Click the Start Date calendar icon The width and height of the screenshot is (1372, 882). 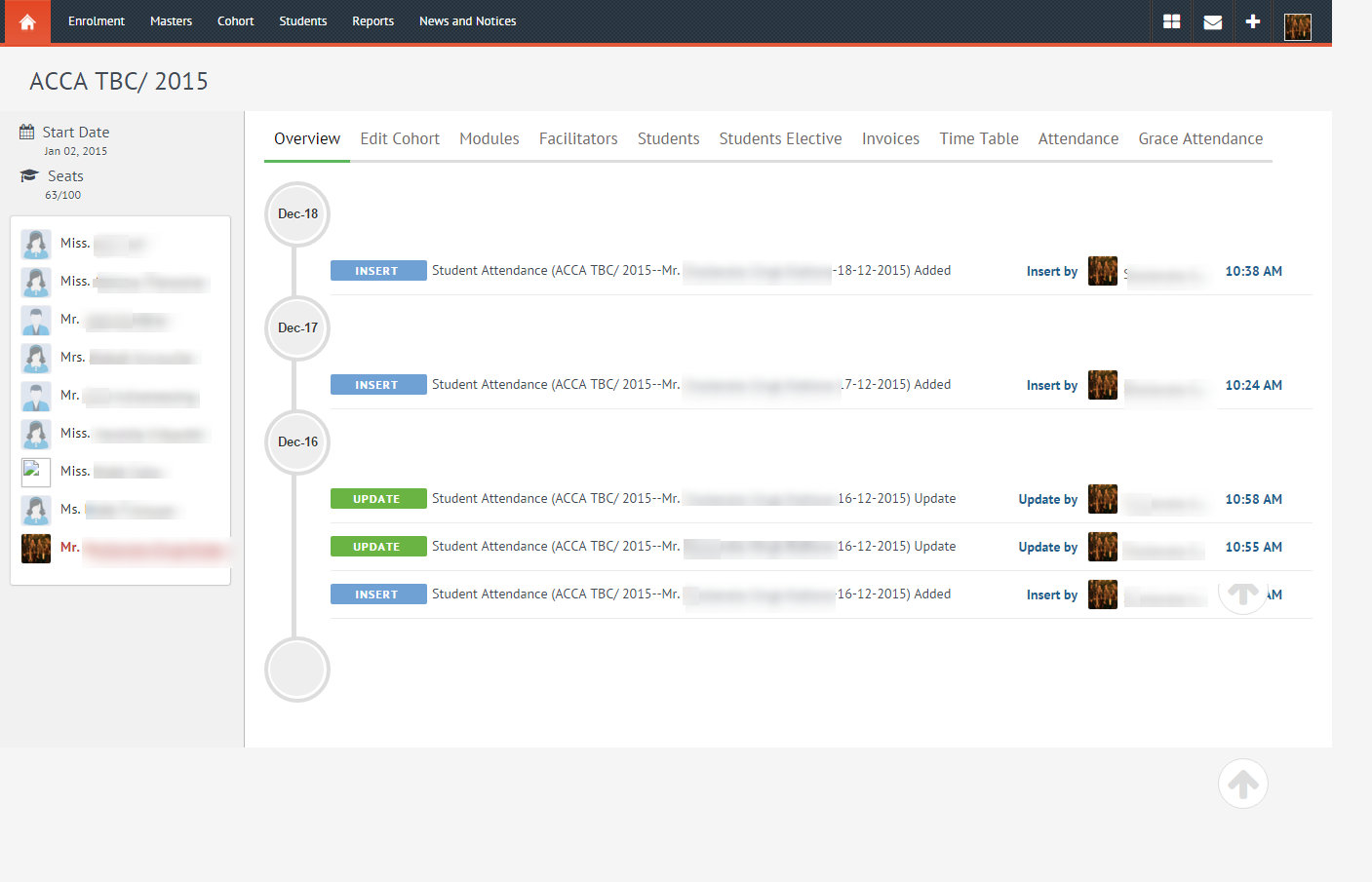[x=27, y=132]
